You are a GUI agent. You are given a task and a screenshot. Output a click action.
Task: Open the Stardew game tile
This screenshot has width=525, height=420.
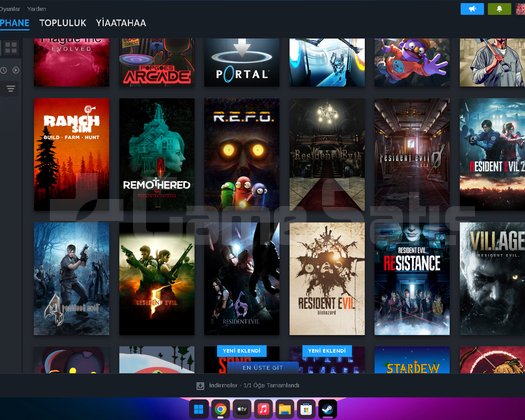[412, 360]
